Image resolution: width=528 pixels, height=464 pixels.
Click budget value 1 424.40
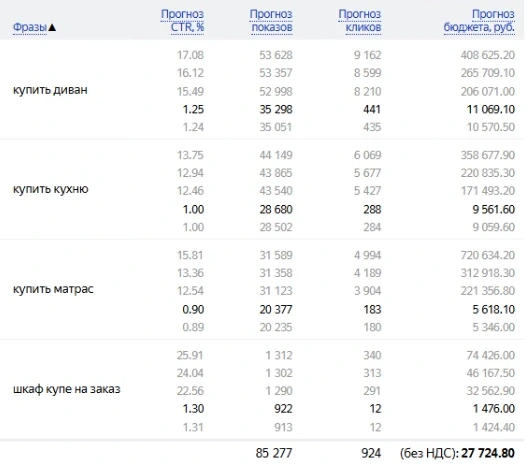(494, 427)
